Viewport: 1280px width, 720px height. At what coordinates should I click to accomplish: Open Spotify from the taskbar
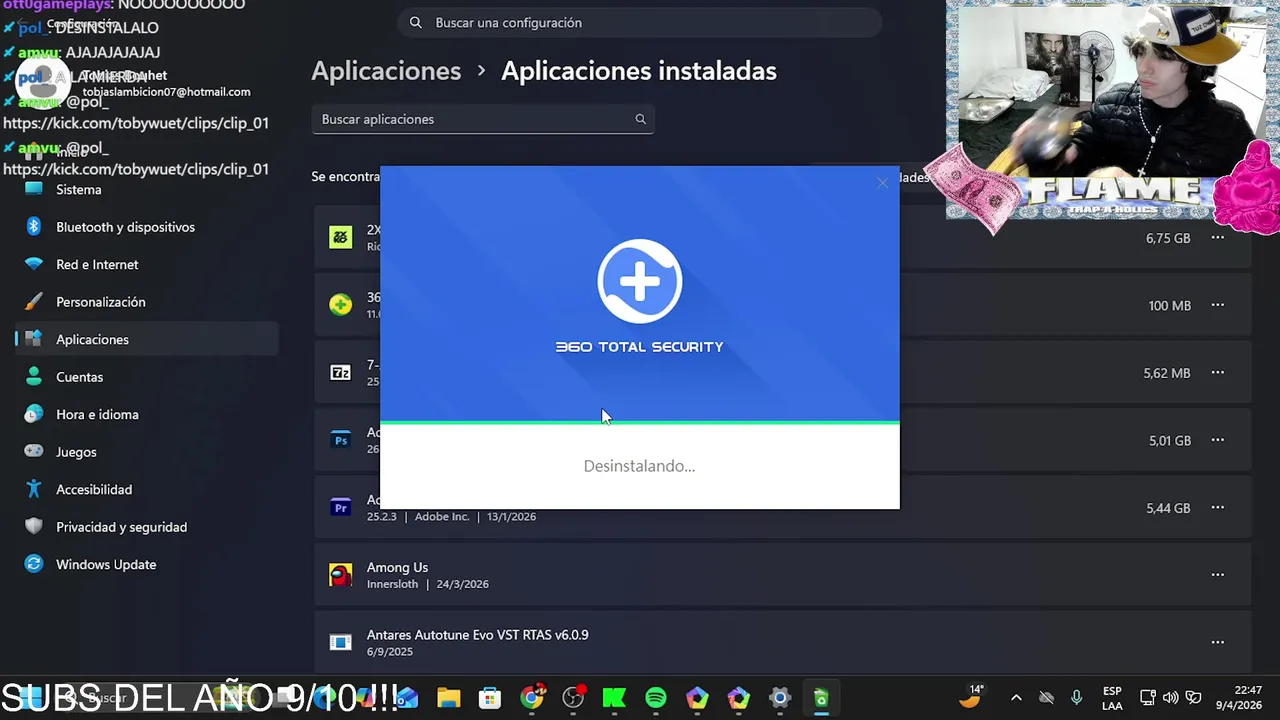pos(656,698)
